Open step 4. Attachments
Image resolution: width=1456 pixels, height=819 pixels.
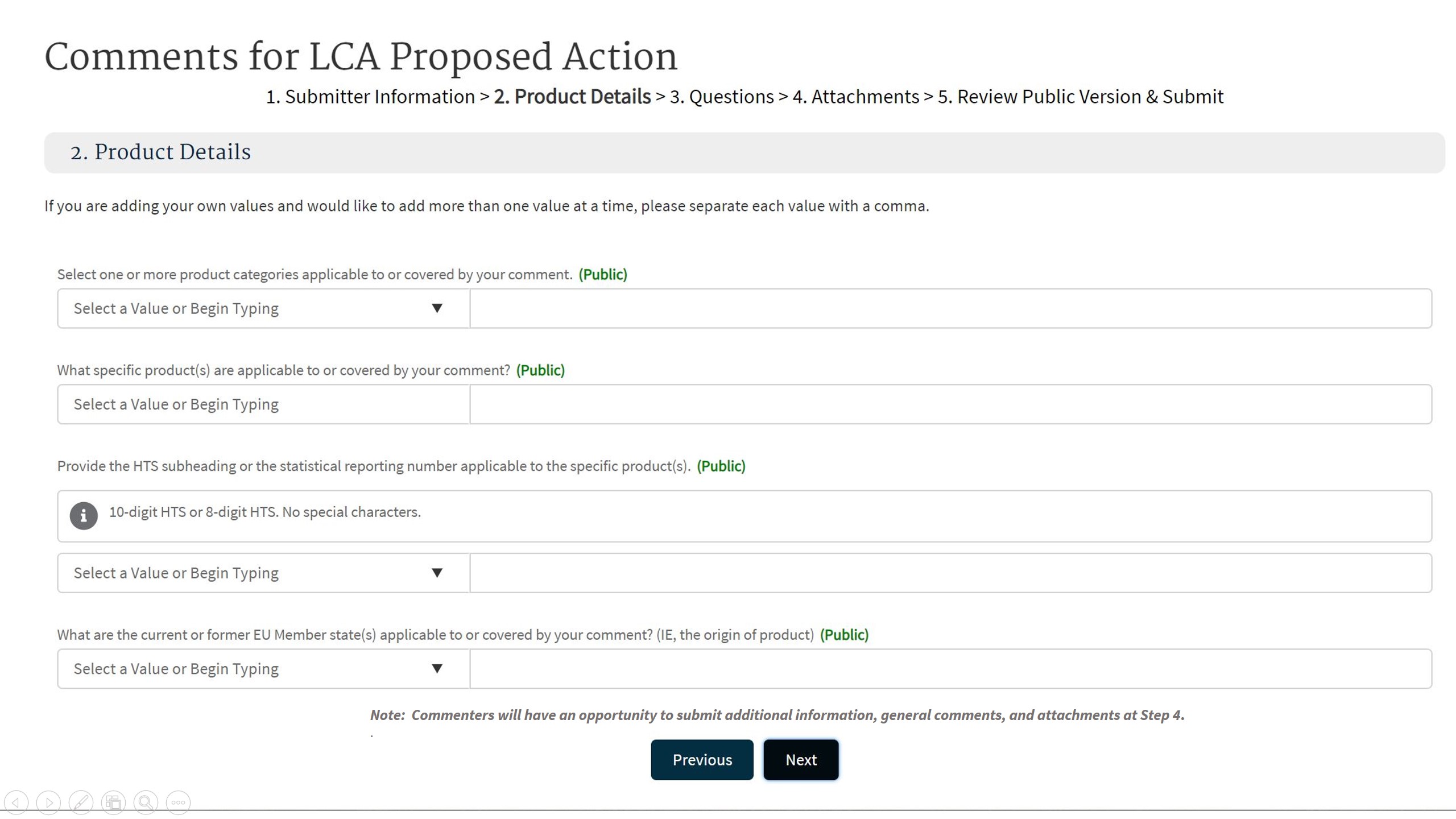coord(856,97)
